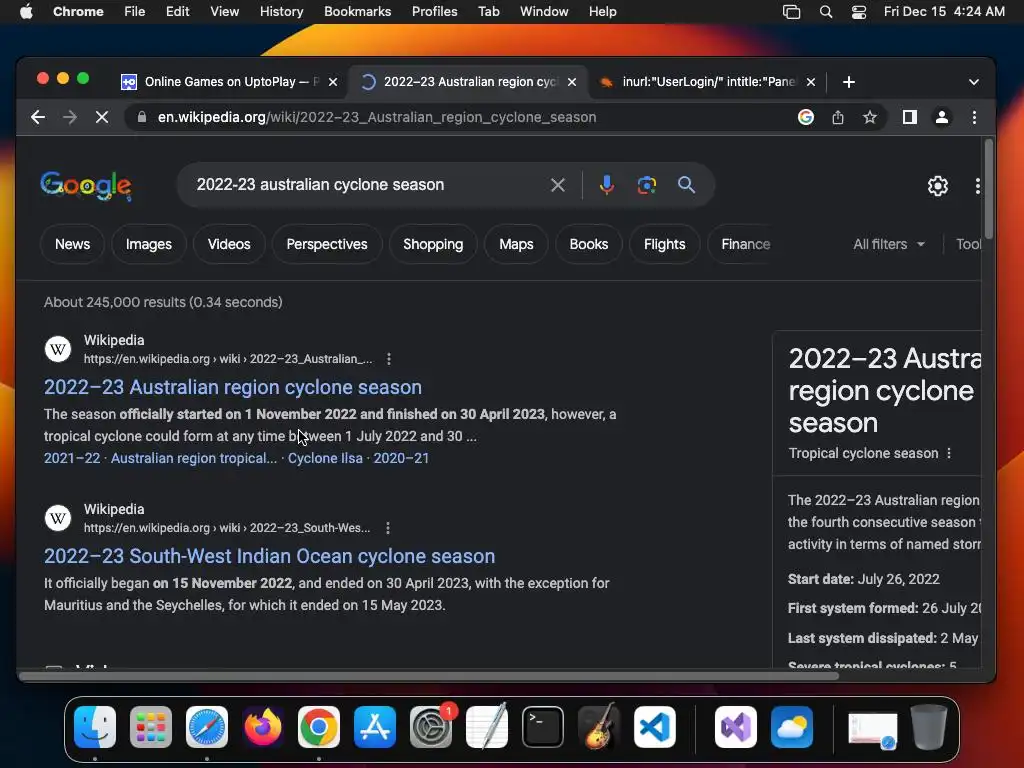This screenshot has height=768, width=1024.
Task: Close the Online Games on UptoPlay tab
Action: 333,82
